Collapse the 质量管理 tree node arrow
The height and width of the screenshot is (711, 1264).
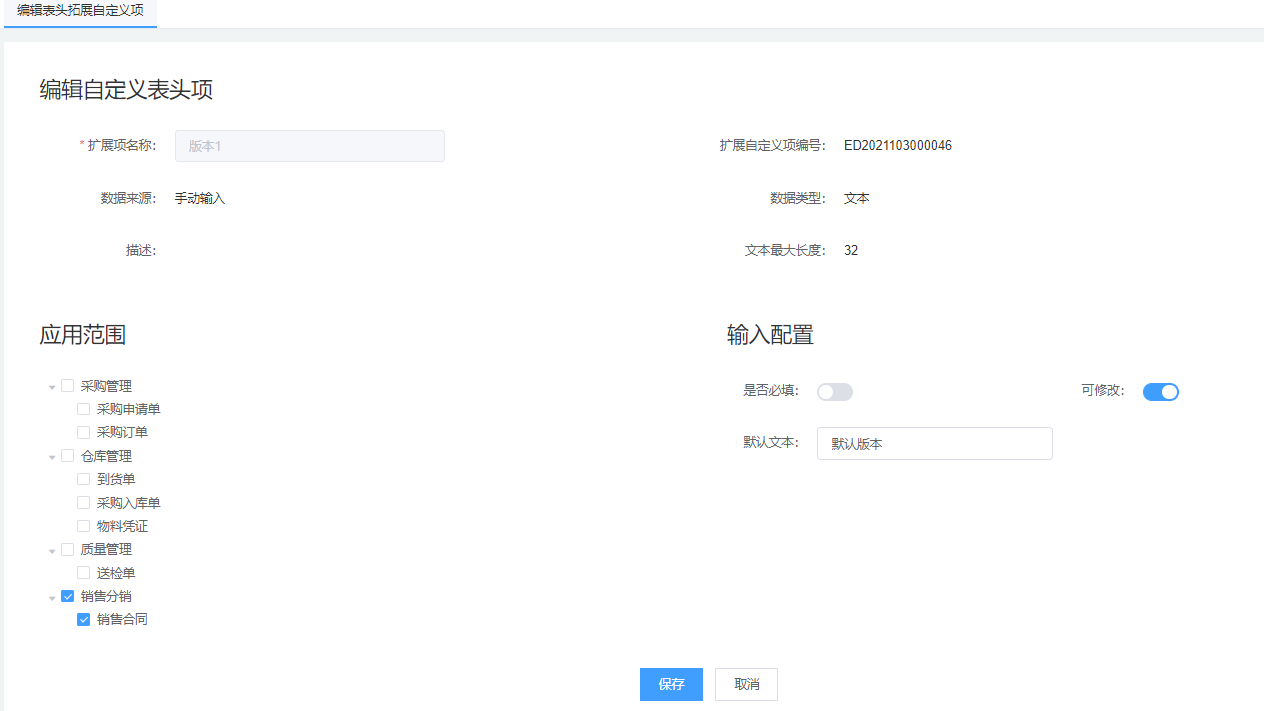pyautogui.click(x=52, y=550)
